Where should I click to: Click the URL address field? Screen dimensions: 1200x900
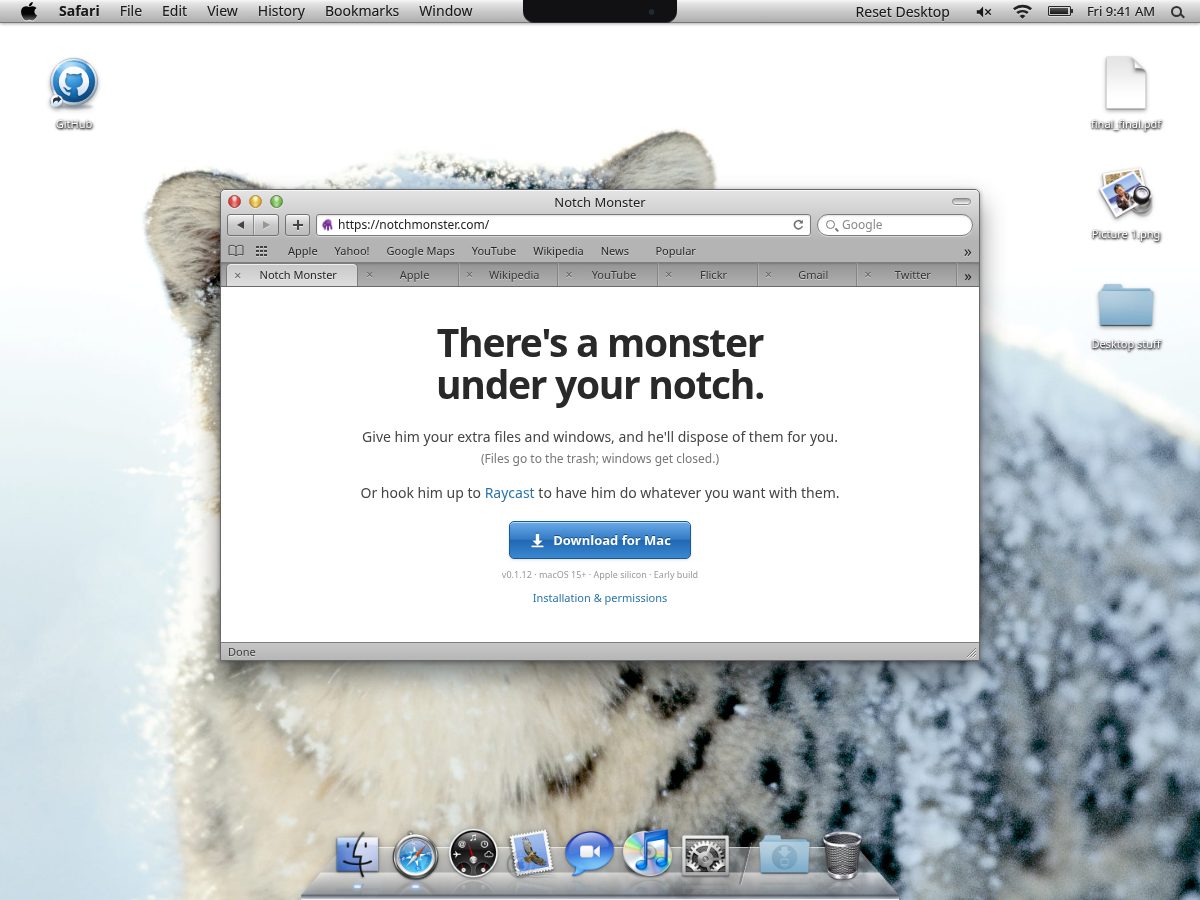[563, 225]
